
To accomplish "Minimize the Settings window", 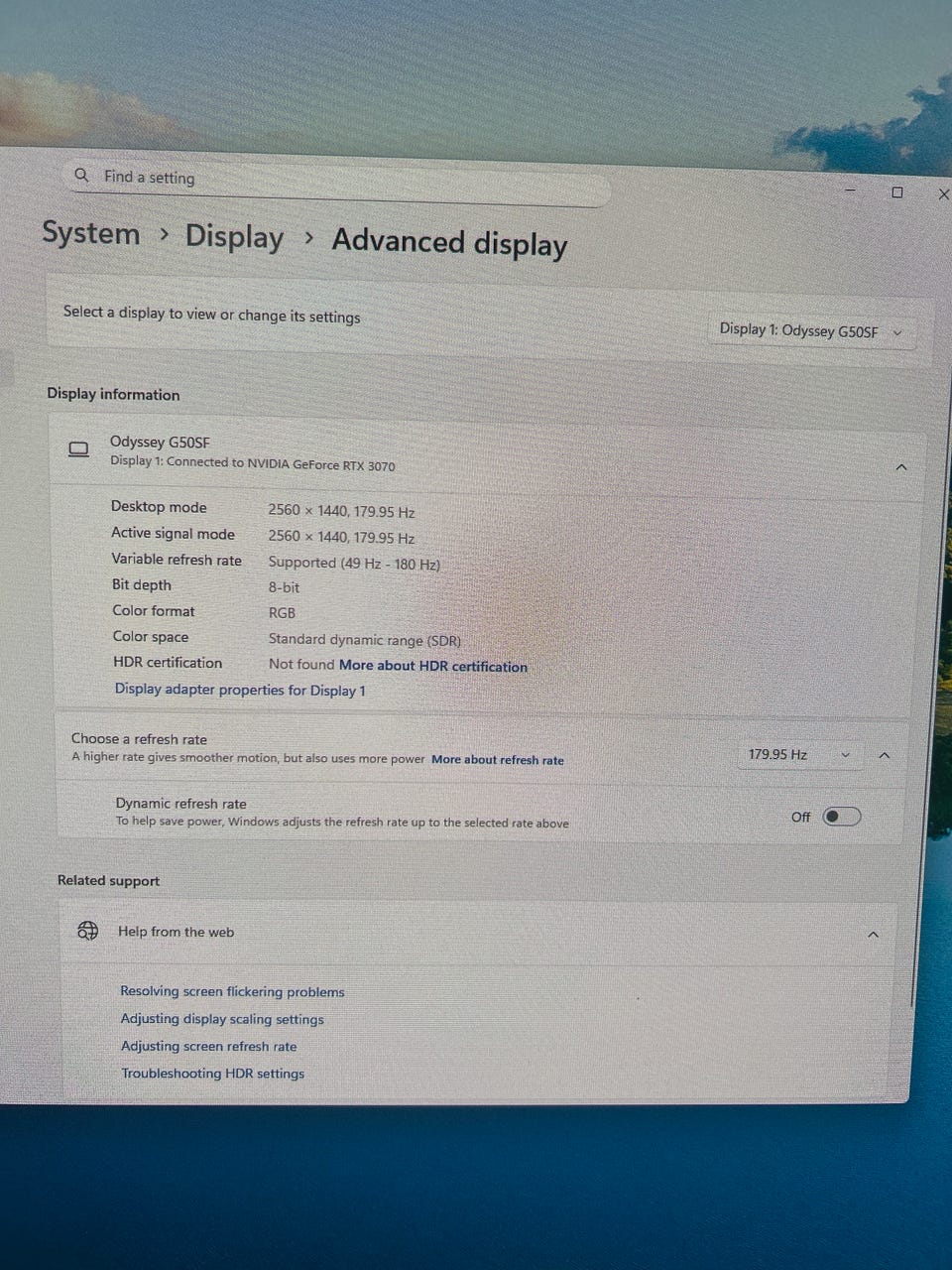I will (x=850, y=190).
